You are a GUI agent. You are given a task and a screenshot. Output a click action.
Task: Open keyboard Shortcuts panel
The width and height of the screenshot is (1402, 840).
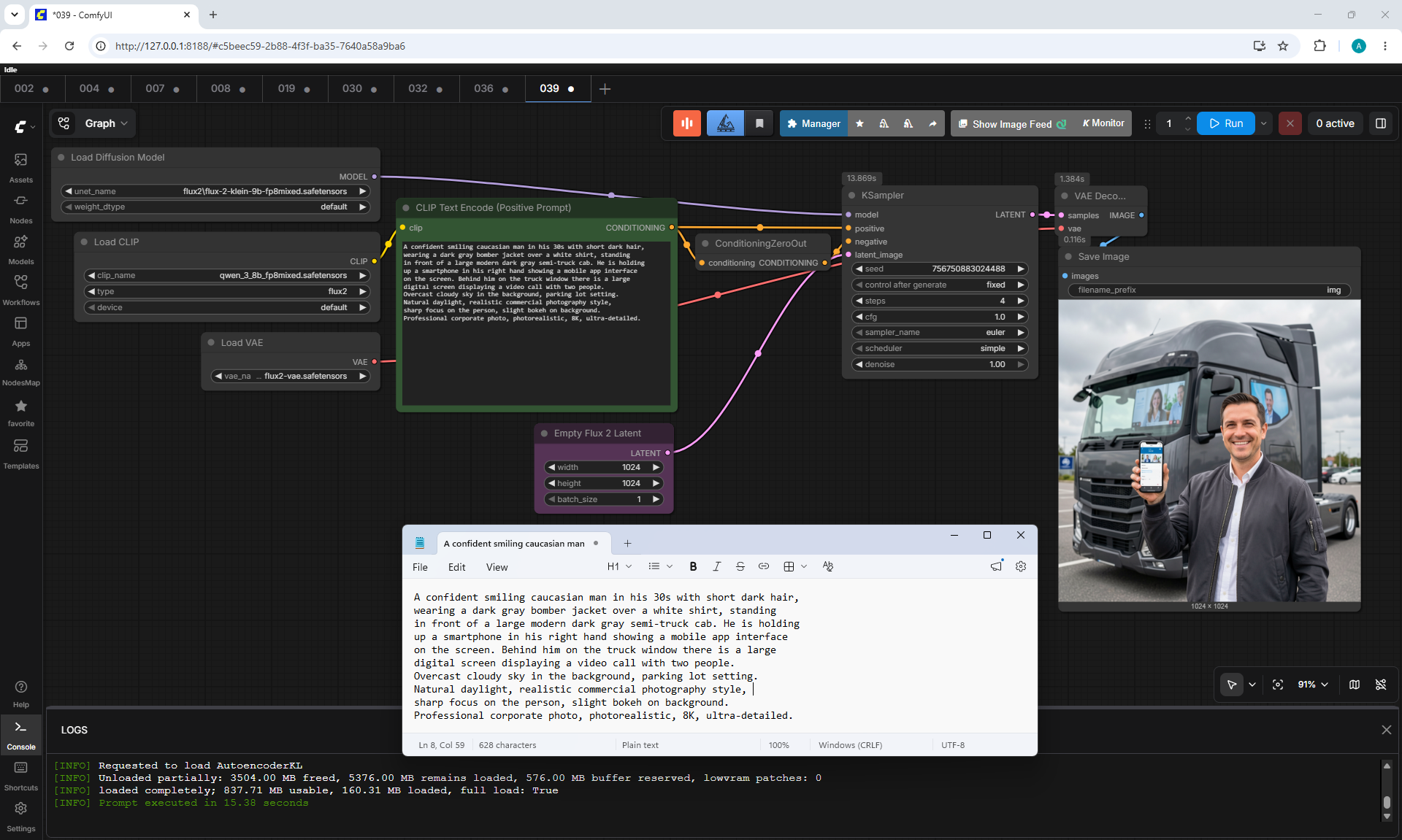(21, 776)
